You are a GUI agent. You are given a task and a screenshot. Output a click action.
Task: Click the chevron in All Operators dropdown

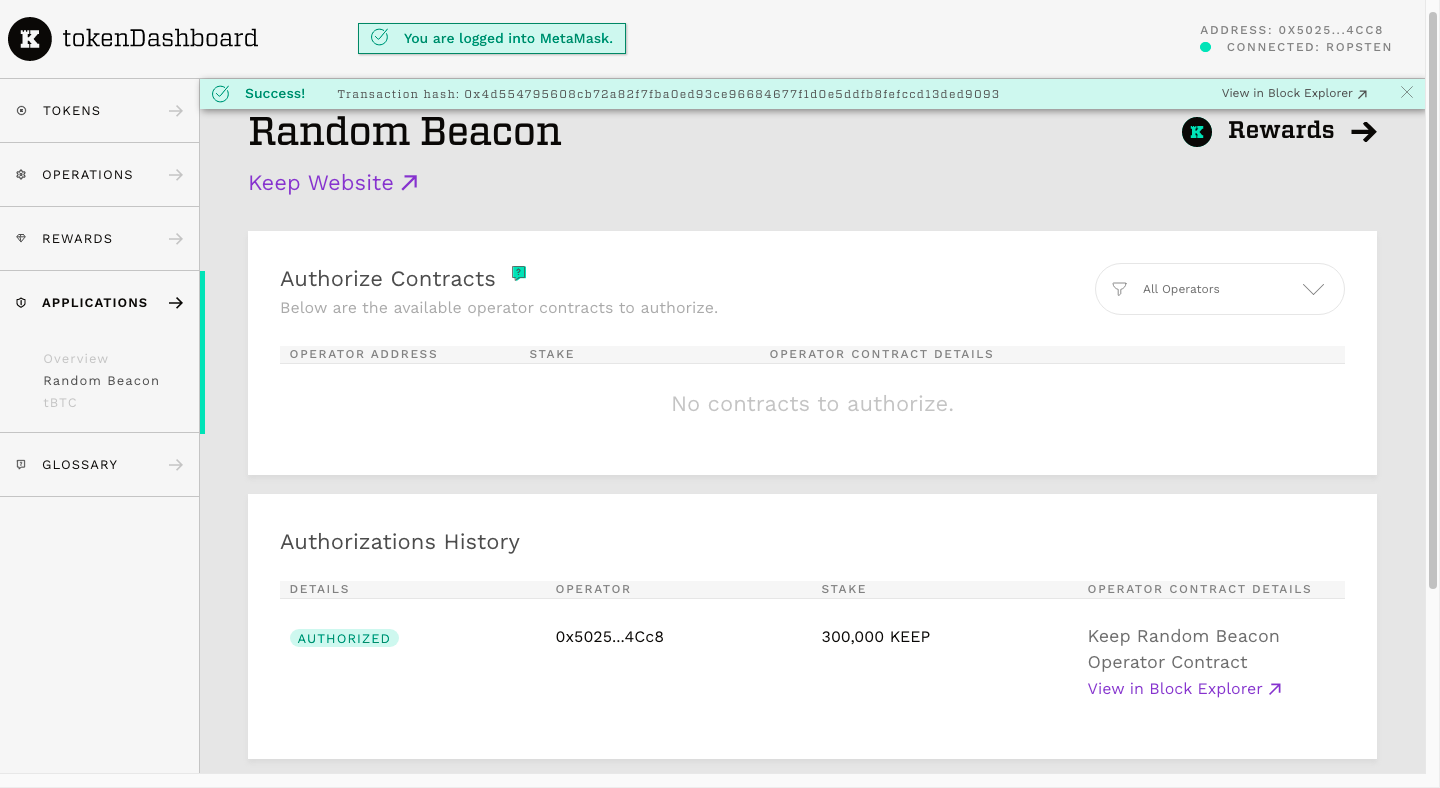[1314, 289]
